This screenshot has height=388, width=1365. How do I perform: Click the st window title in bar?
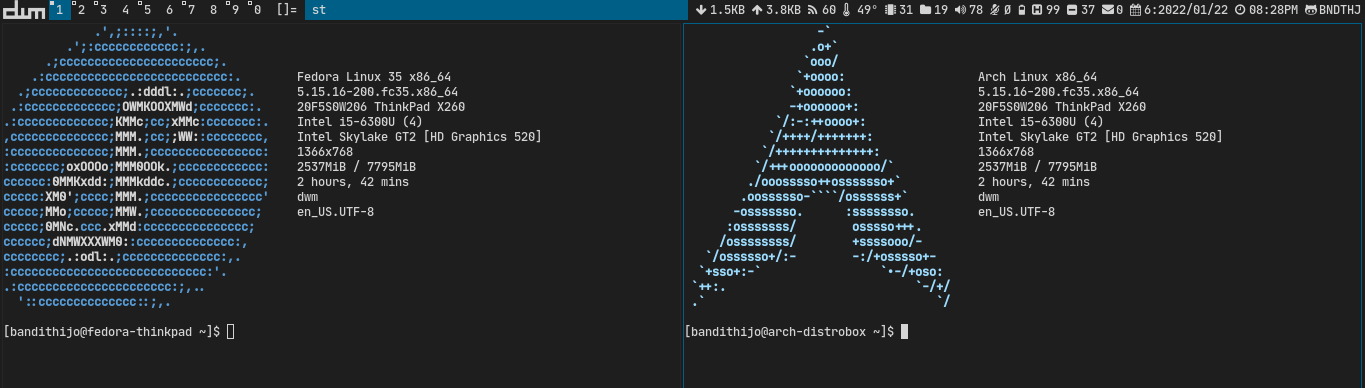coord(319,10)
